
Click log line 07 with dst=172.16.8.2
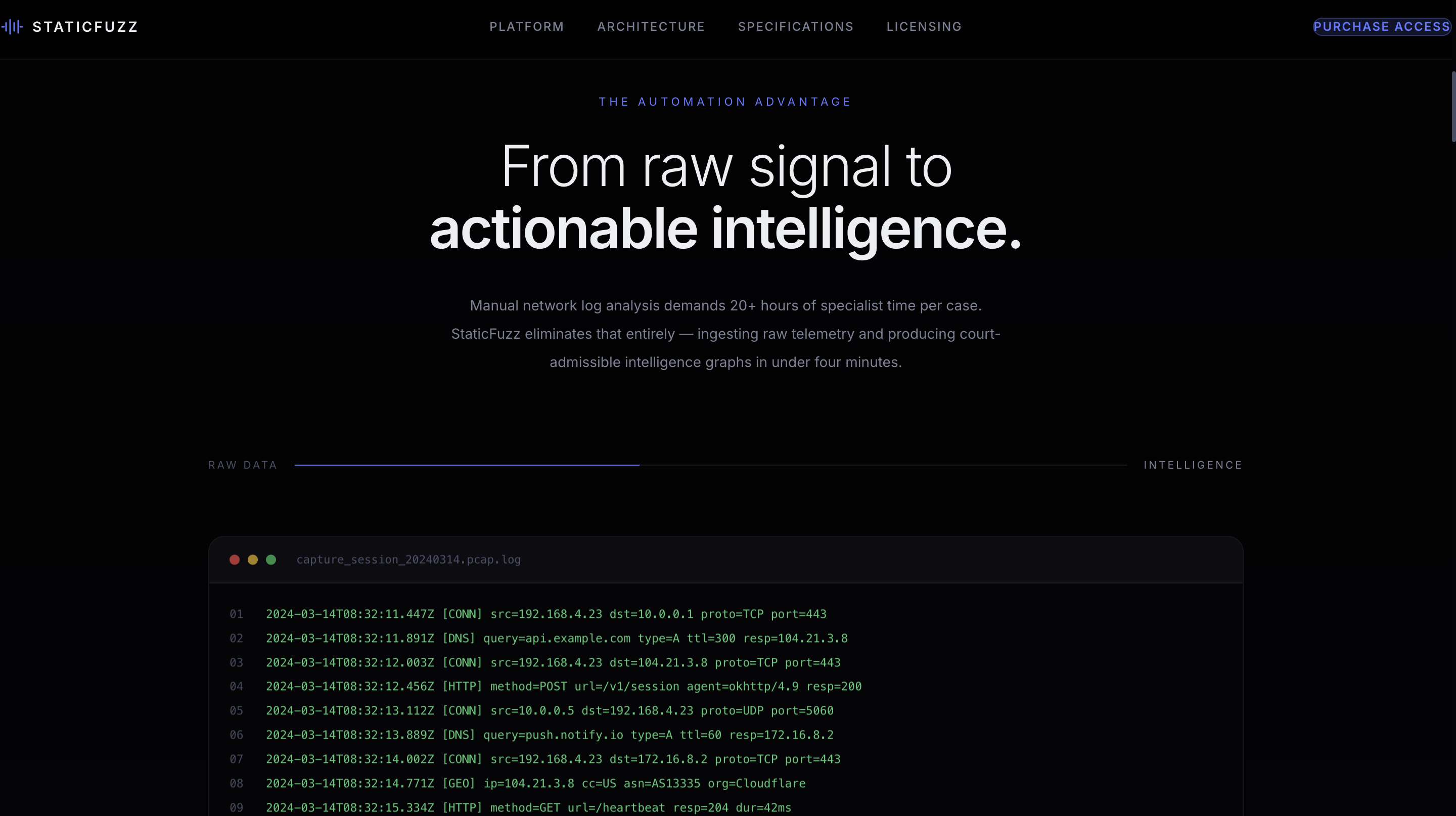(x=554, y=759)
